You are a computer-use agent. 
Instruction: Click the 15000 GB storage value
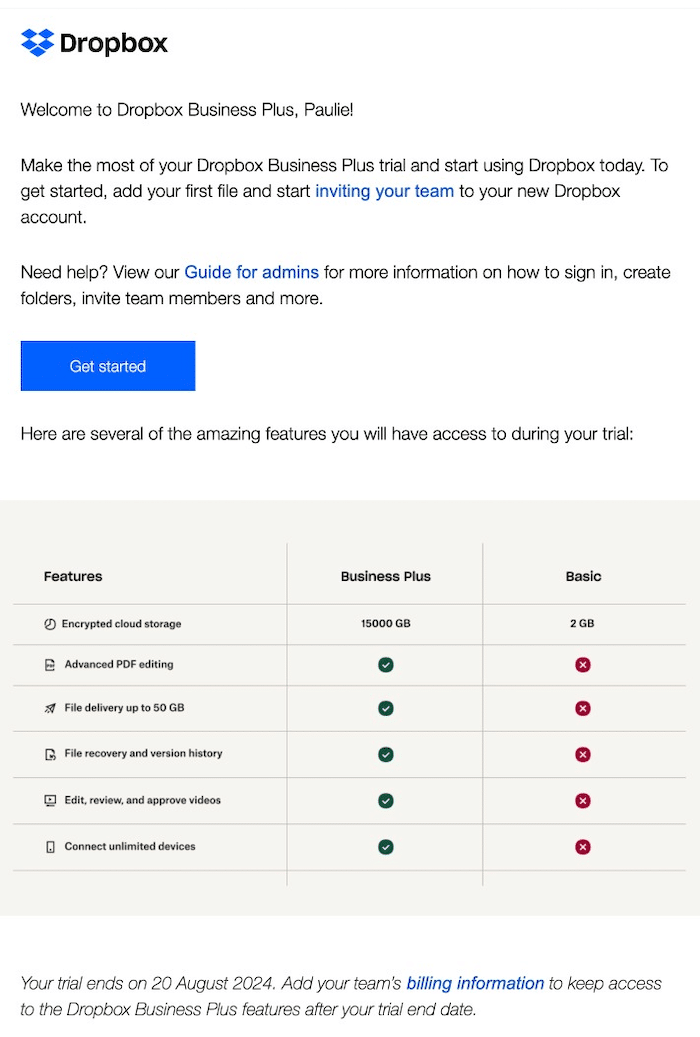tap(385, 623)
